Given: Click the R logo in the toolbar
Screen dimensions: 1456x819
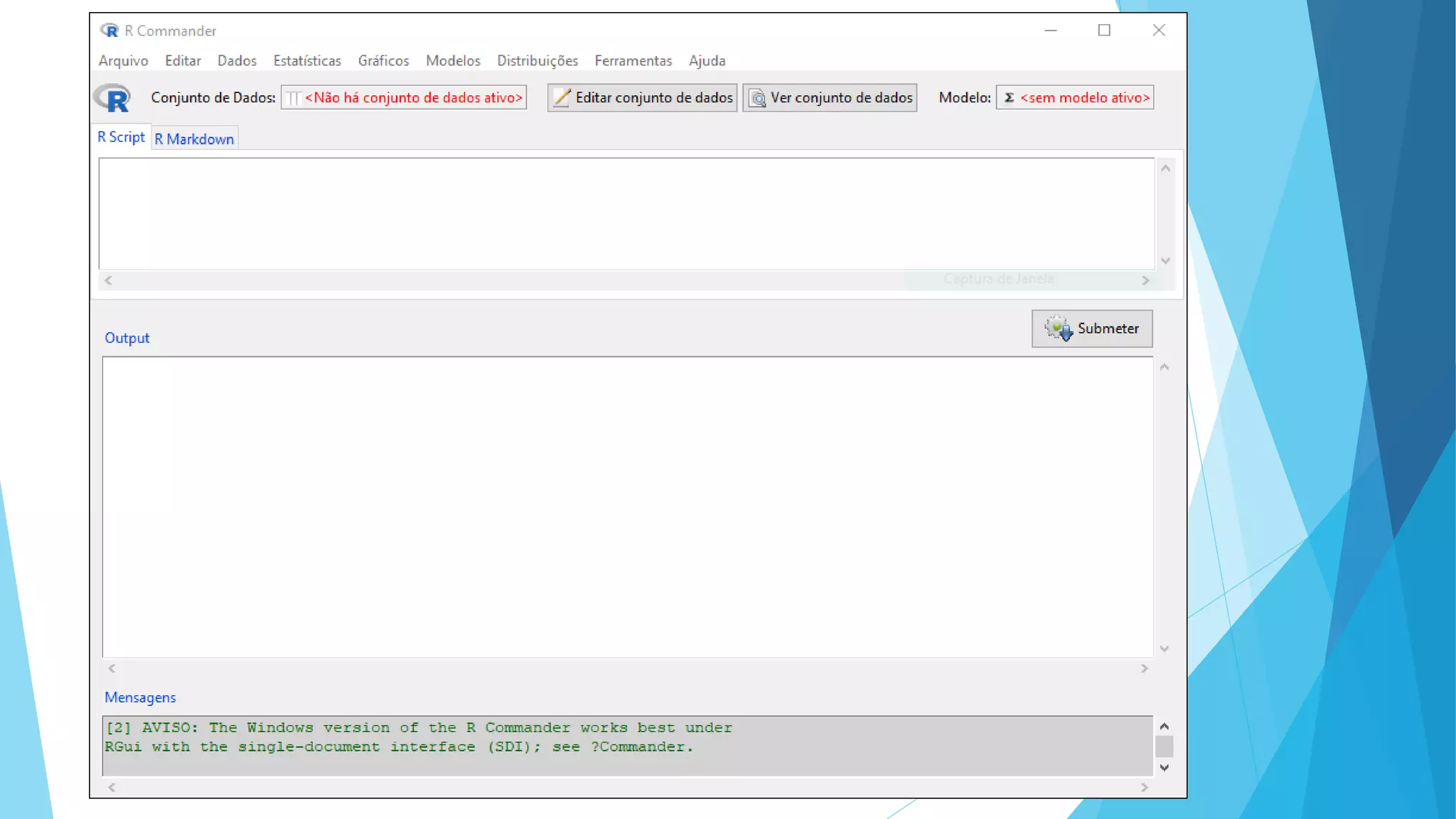Looking at the screenshot, I should pos(112,97).
